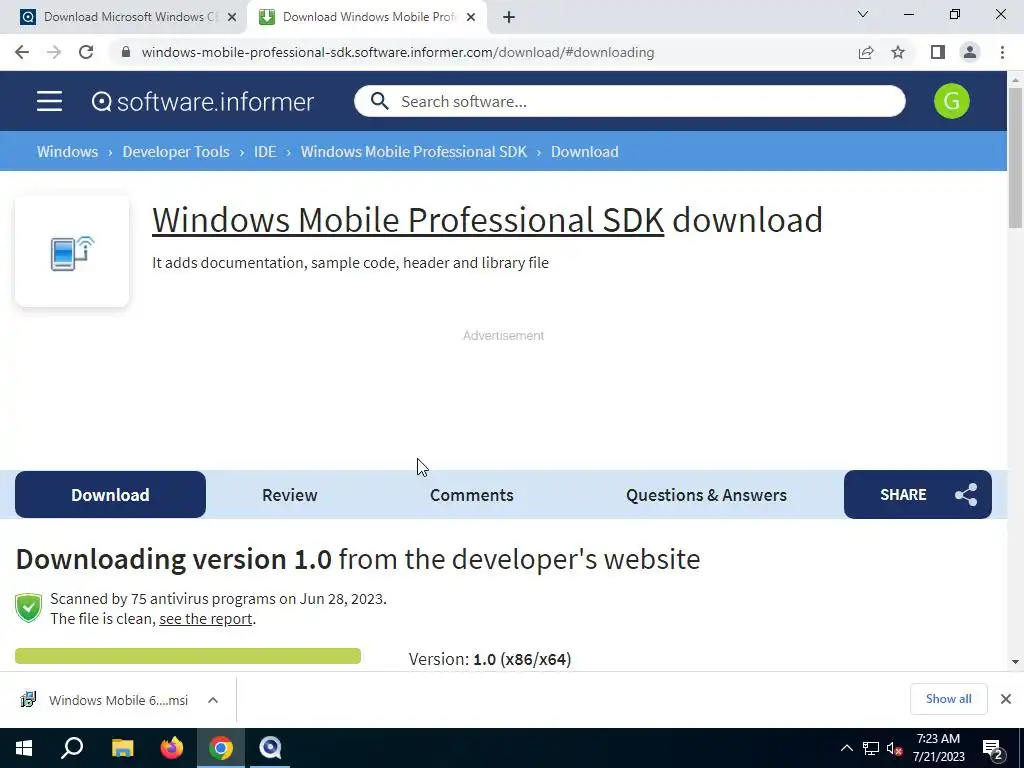Open Windows Mobile Professional SDK breadcrumb
This screenshot has height=768, width=1024.
tap(413, 152)
